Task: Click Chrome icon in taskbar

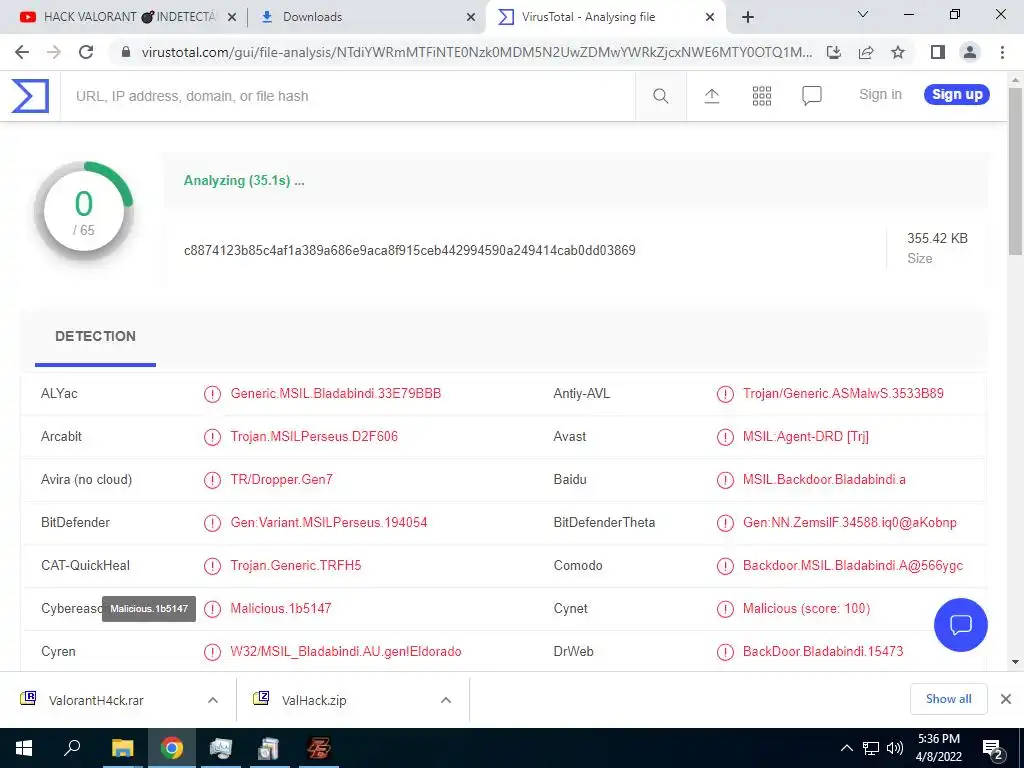Action: tap(172, 748)
